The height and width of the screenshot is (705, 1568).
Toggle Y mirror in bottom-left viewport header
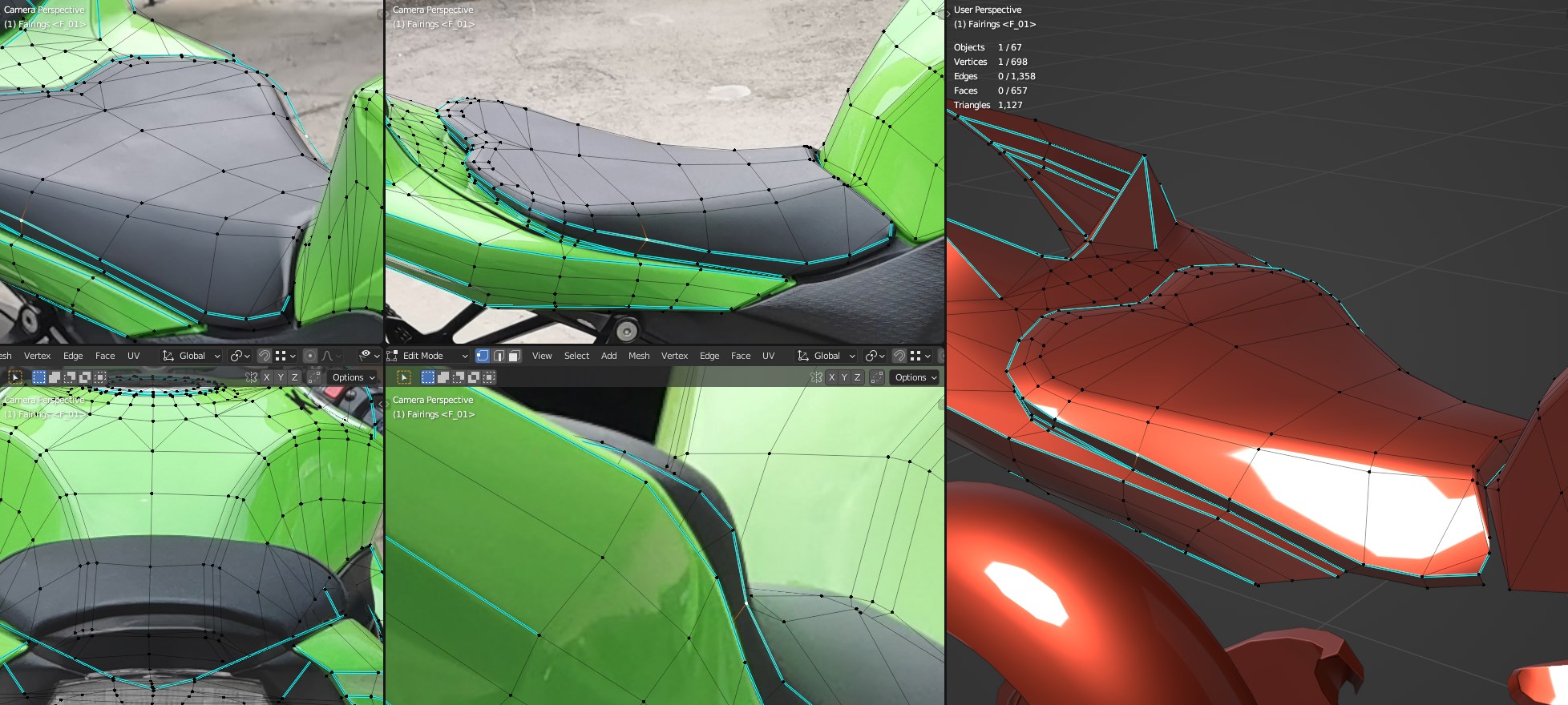pos(281,377)
